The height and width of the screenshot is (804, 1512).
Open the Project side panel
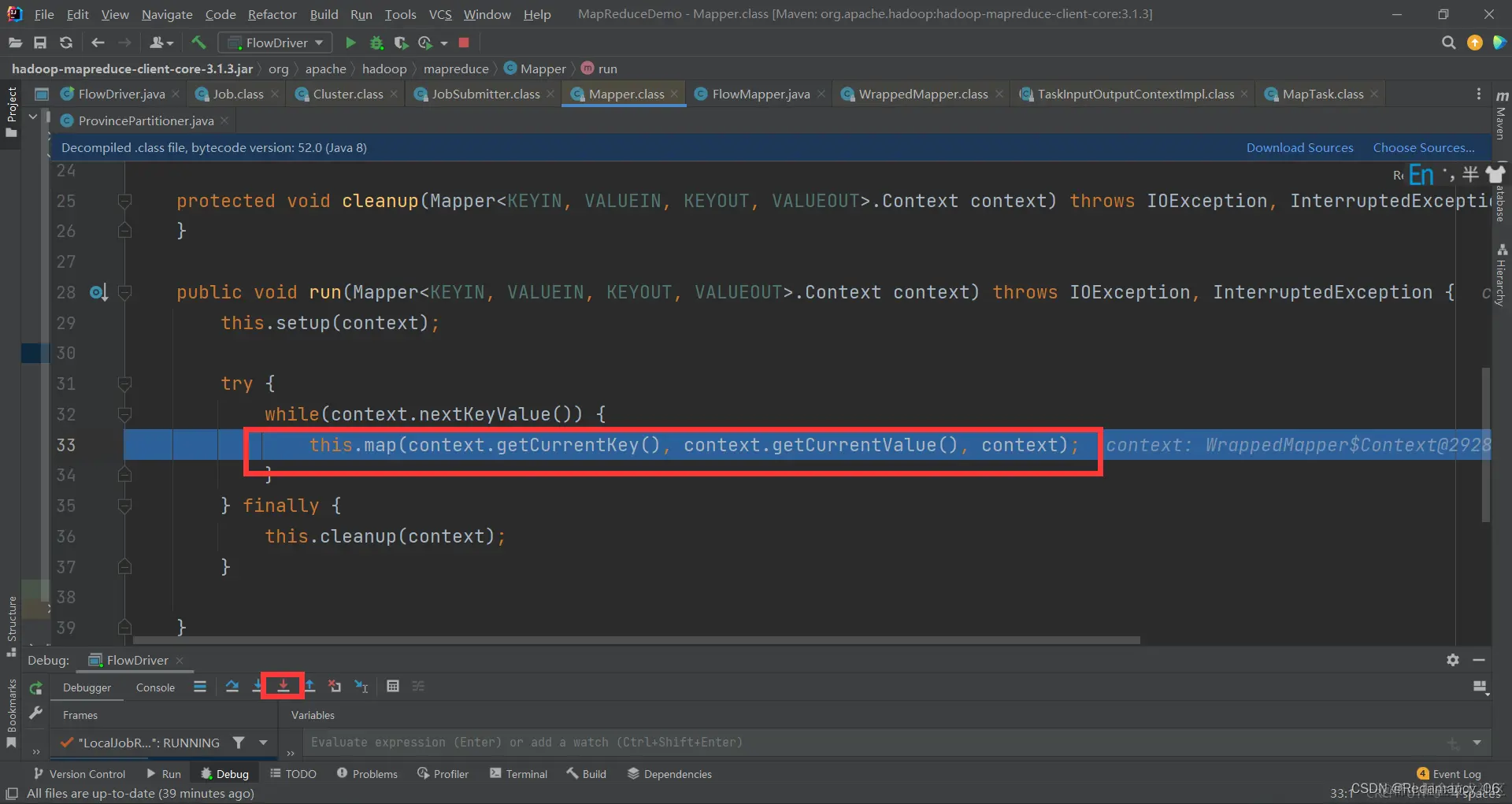coord(11,112)
